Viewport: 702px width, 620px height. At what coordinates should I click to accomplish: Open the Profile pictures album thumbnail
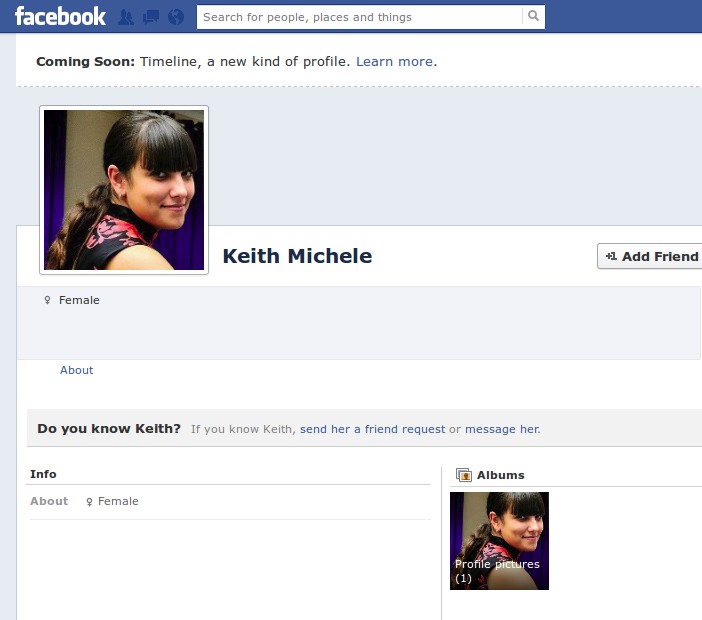click(x=499, y=540)
